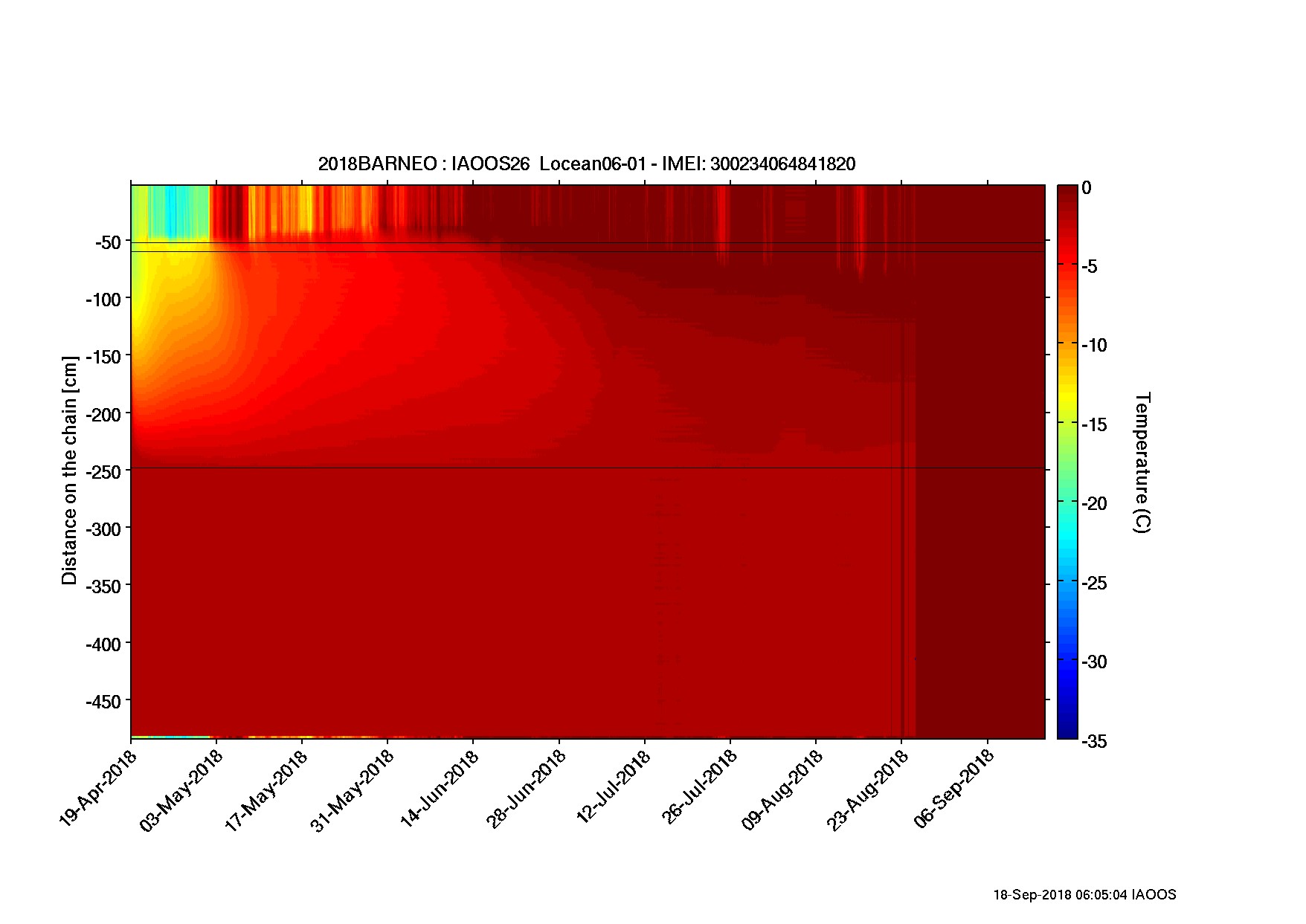The height and width of the screenshot is (924, 1306).
Task: Select the -150 y-axis tick label
Action: click(x=103, y=357)
